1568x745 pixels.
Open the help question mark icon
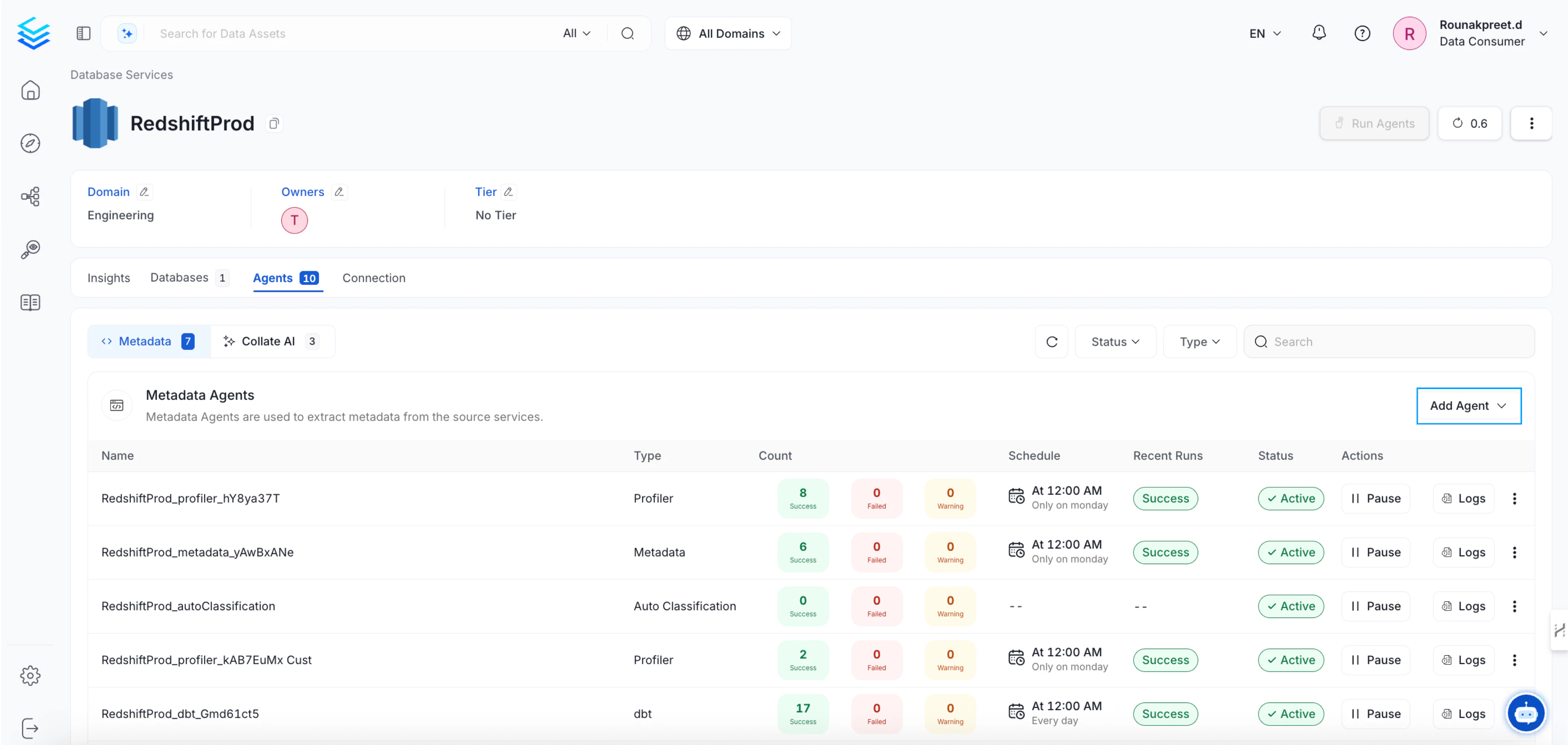click(1362, 34)
